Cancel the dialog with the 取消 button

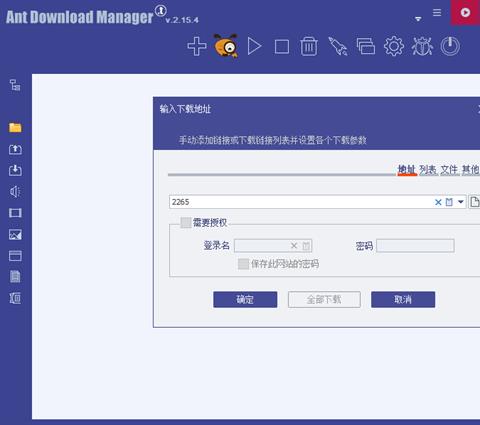tap(403, 299)
